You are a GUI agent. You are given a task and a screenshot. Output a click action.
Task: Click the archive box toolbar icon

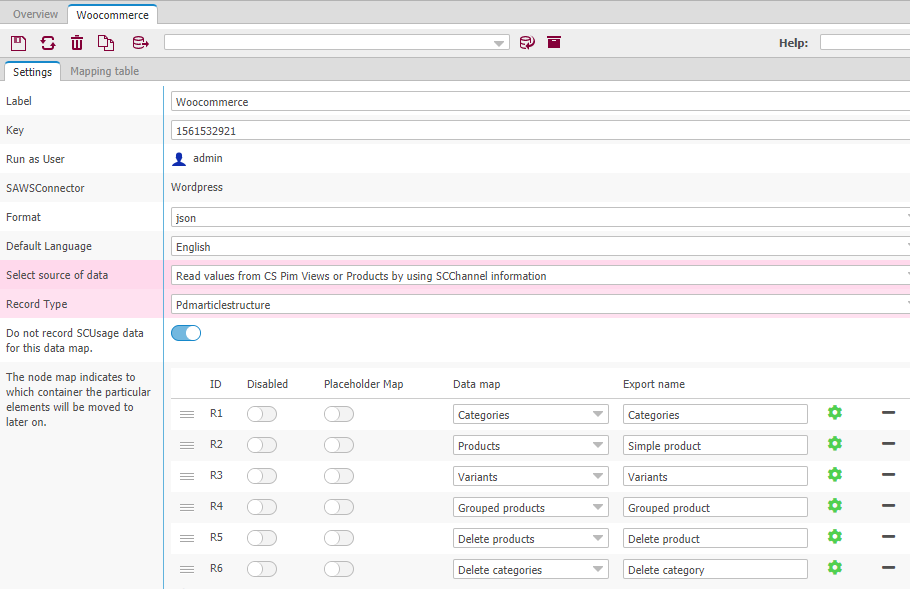point(554,42)
